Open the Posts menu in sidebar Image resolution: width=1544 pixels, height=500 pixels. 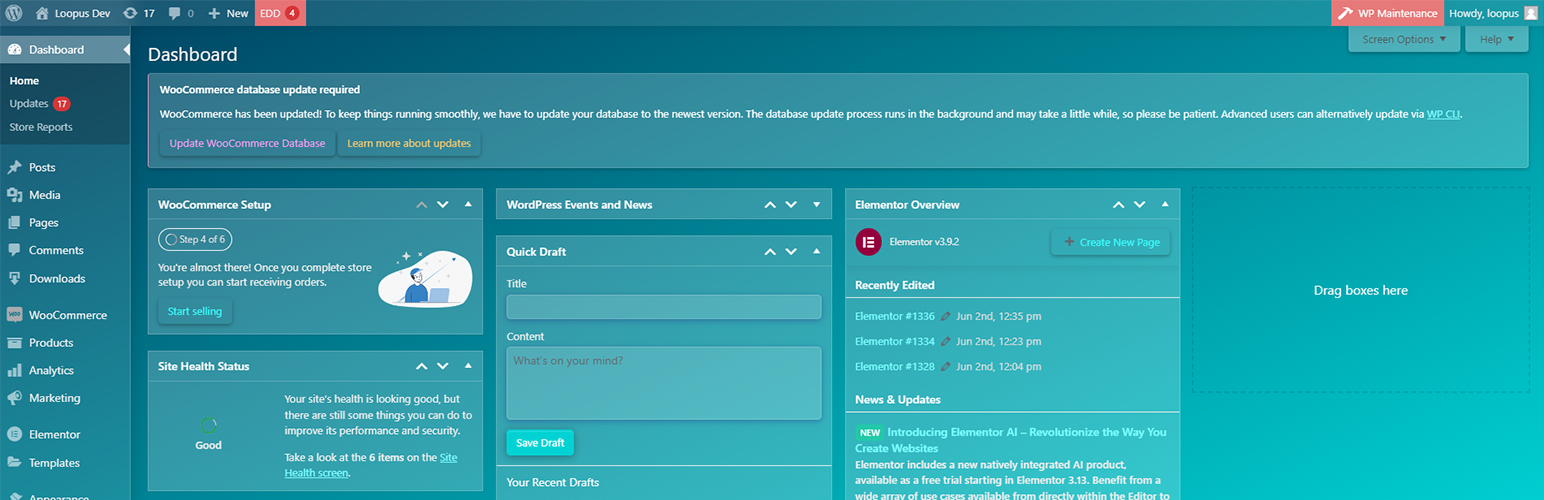[x=42, y=168]
